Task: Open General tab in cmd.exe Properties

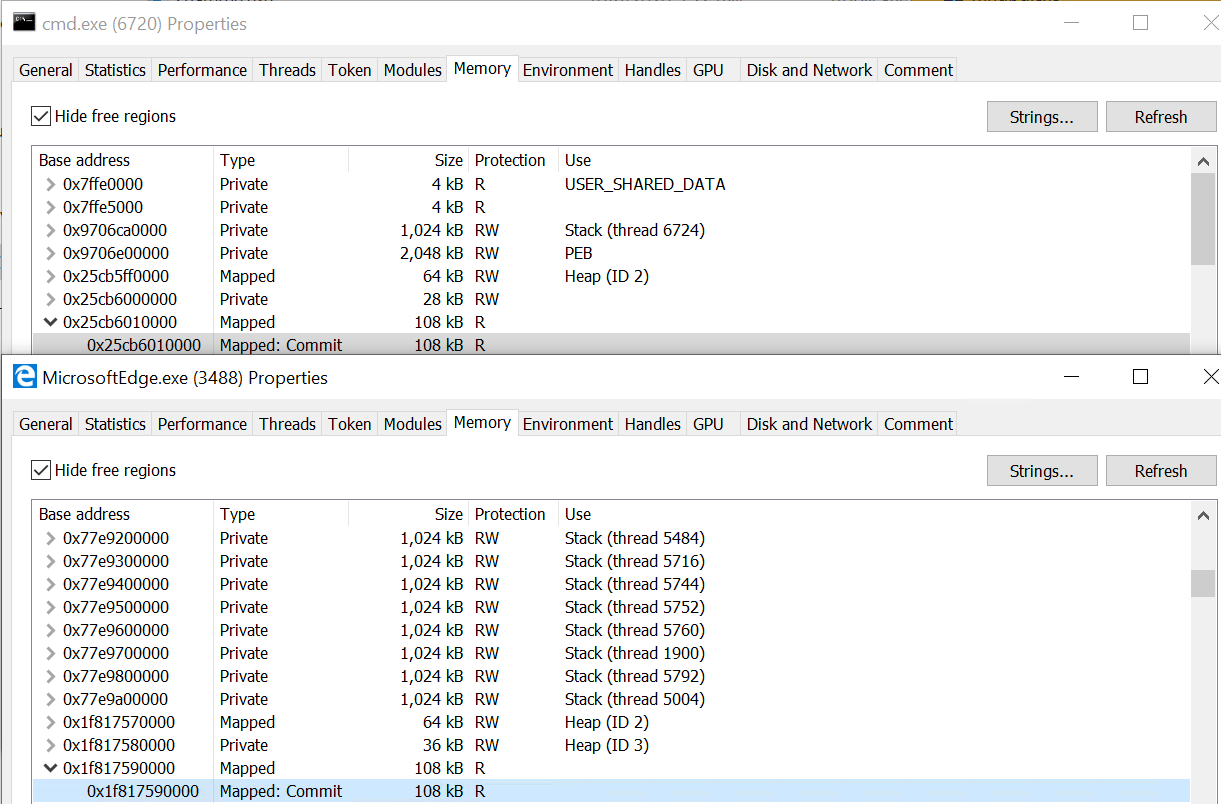Action: [x=46, y=70]
